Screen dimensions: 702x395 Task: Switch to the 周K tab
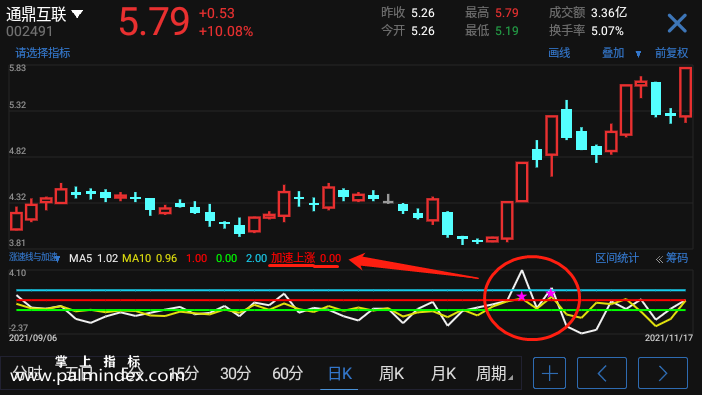pos(391,373)
